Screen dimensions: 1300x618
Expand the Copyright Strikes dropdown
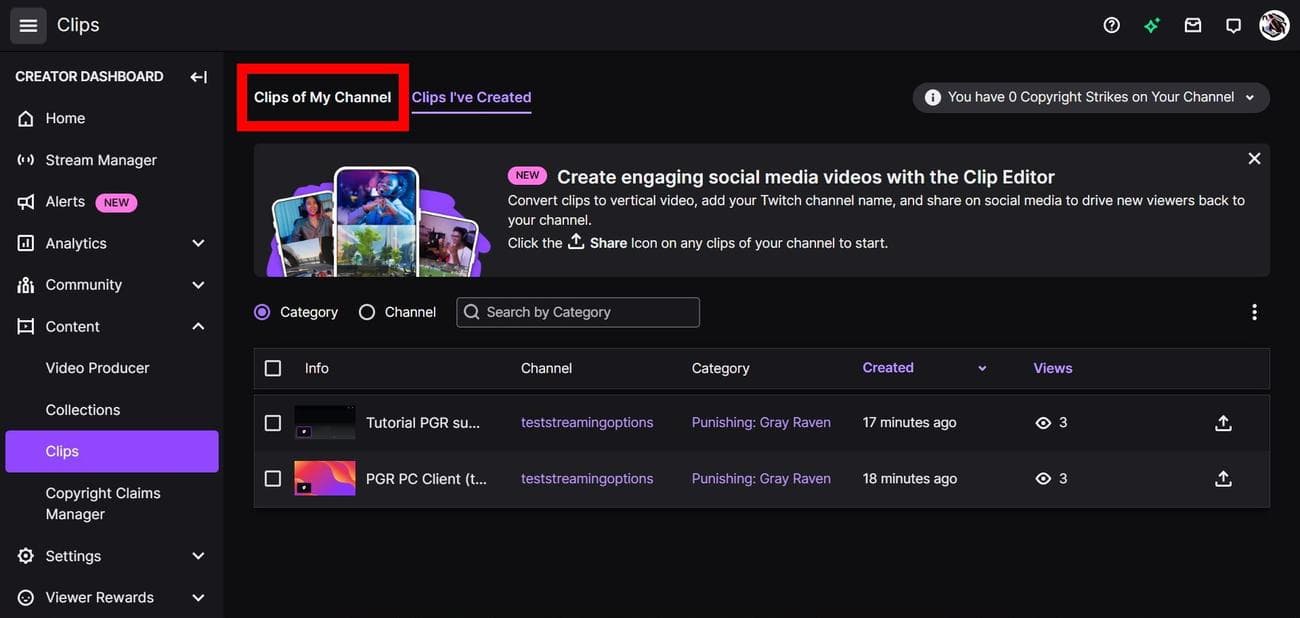click(1249, 97)
